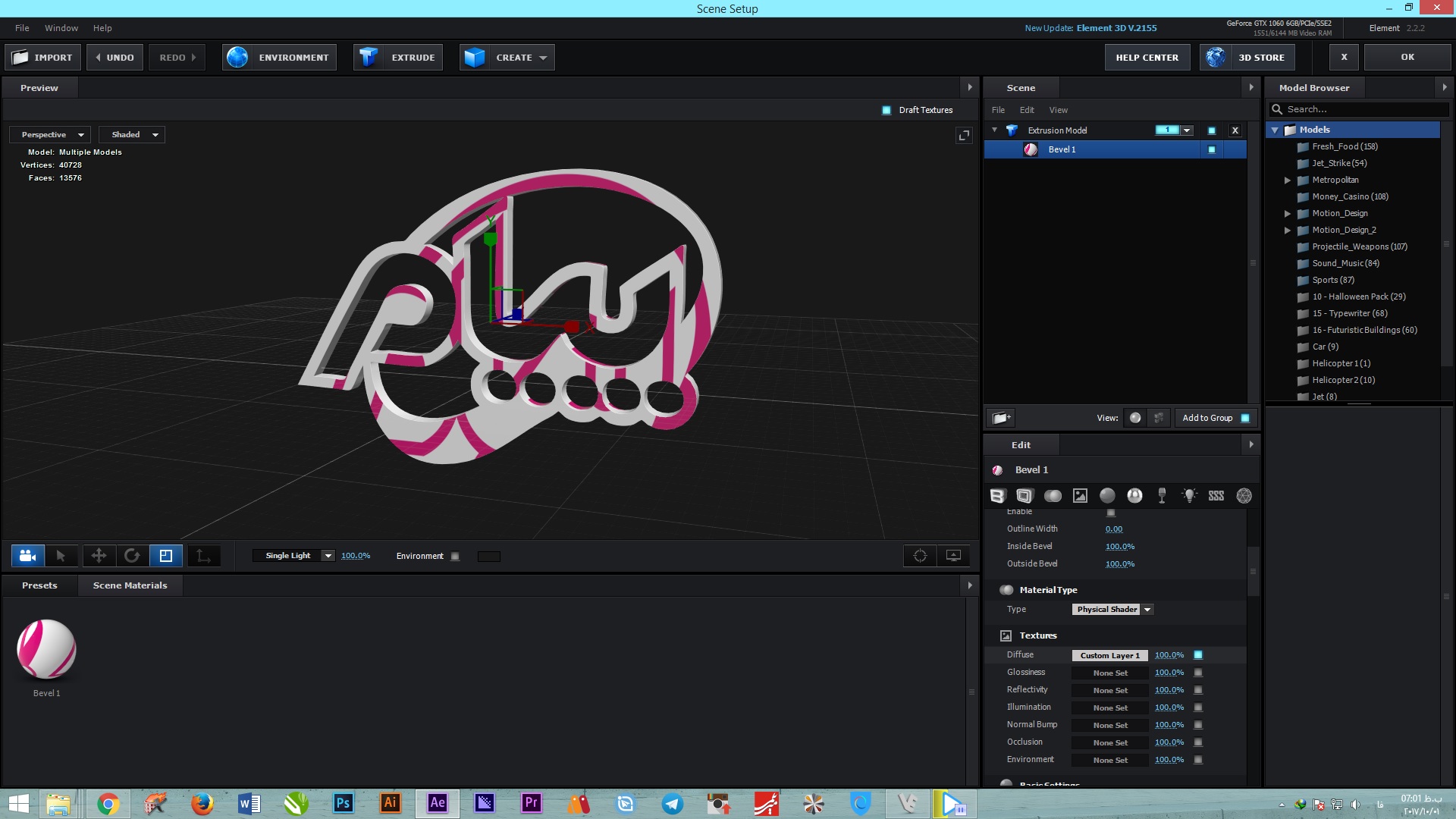Screen dimensions: 1456x819
Task: Open the Create dropdown menu
Action: tap(507, 58)
